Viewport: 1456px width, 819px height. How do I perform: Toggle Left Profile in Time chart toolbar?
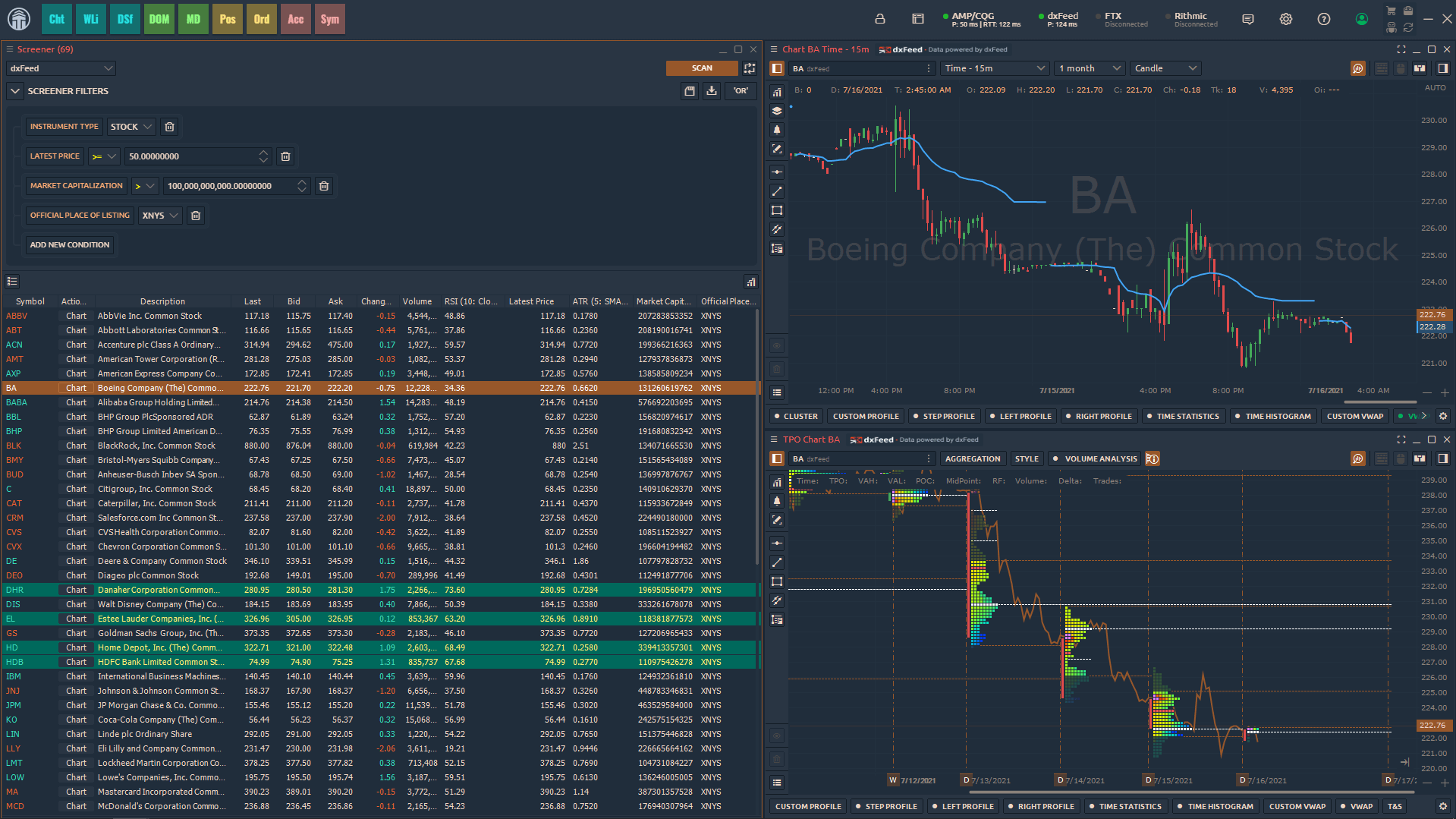[1020, 416]
